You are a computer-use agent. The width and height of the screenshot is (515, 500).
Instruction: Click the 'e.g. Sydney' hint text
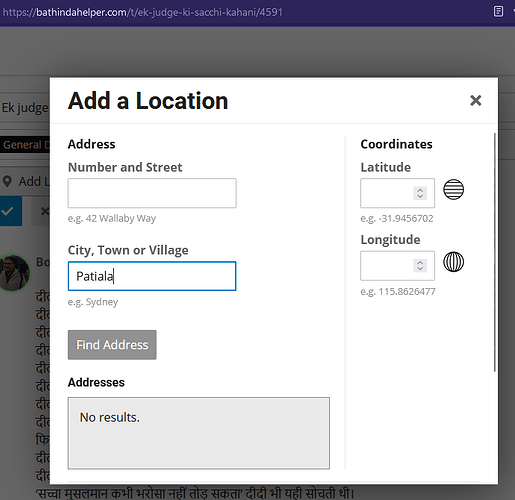93,302
